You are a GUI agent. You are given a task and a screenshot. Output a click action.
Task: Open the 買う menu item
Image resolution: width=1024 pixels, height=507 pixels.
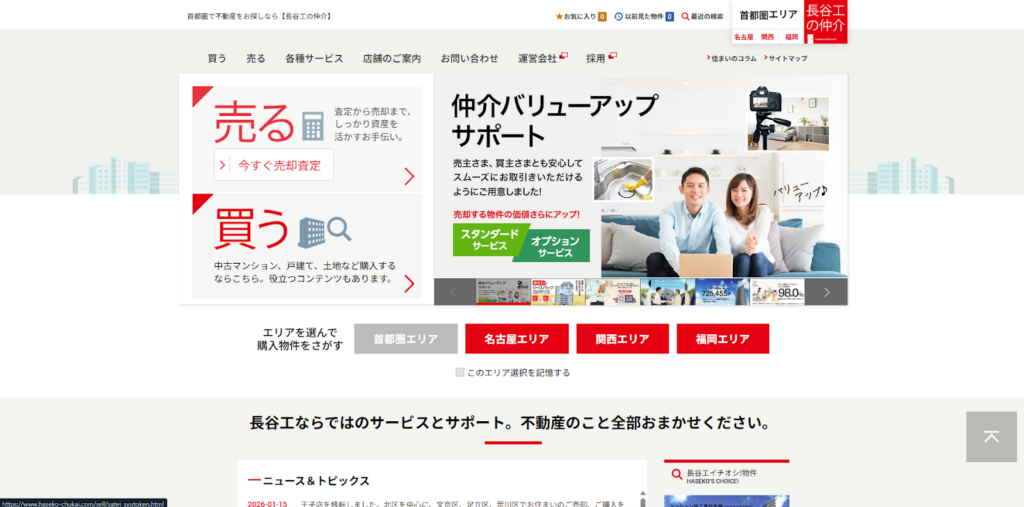click(217, 58)
